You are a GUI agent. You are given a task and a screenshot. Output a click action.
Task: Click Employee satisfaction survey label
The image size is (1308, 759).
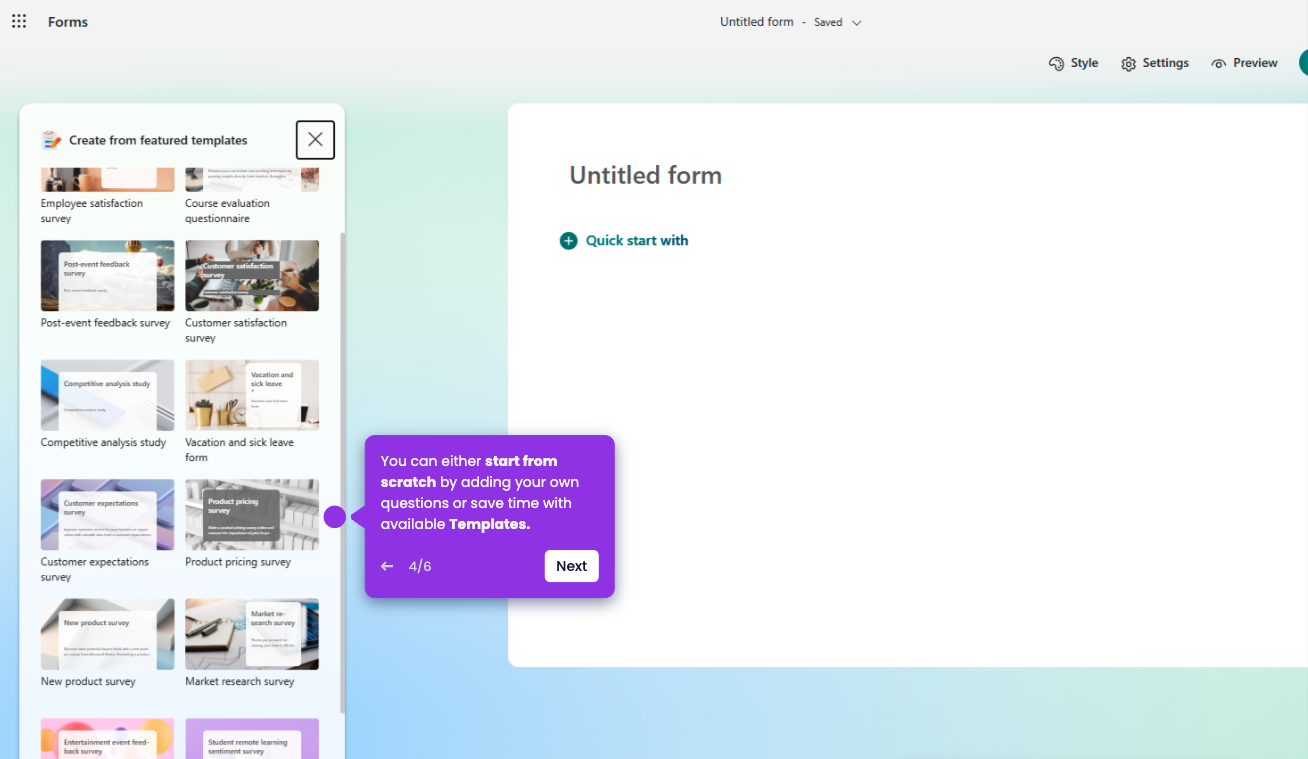click(x=92, y=211)
